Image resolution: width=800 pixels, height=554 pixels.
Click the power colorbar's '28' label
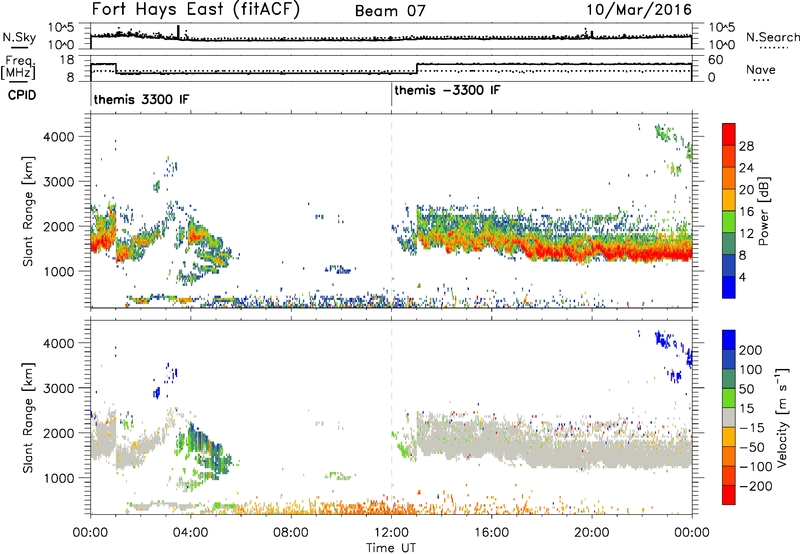pos(746,146)
